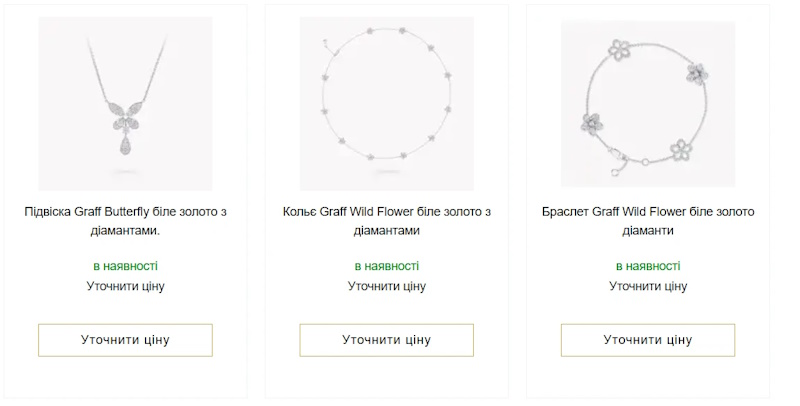Click the green в наявності label under the necklace

pos(386,266)
